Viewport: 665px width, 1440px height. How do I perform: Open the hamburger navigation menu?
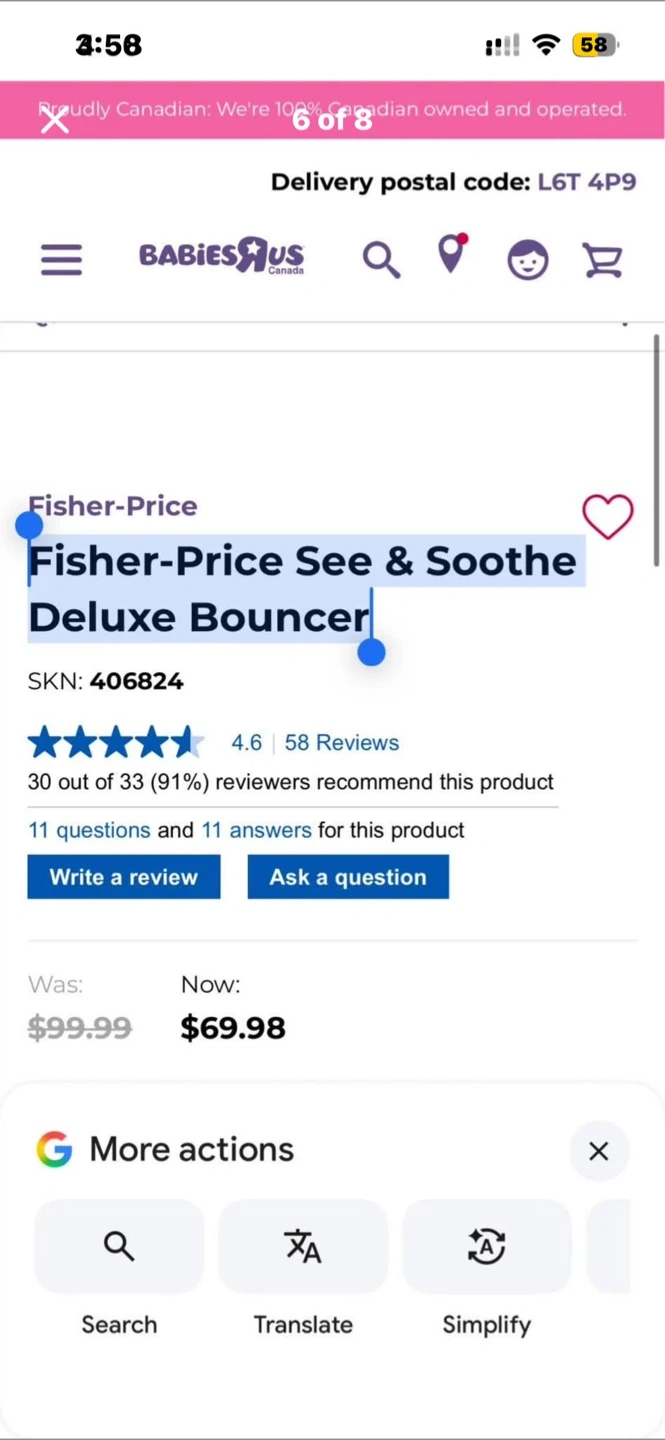click(61, 259)
